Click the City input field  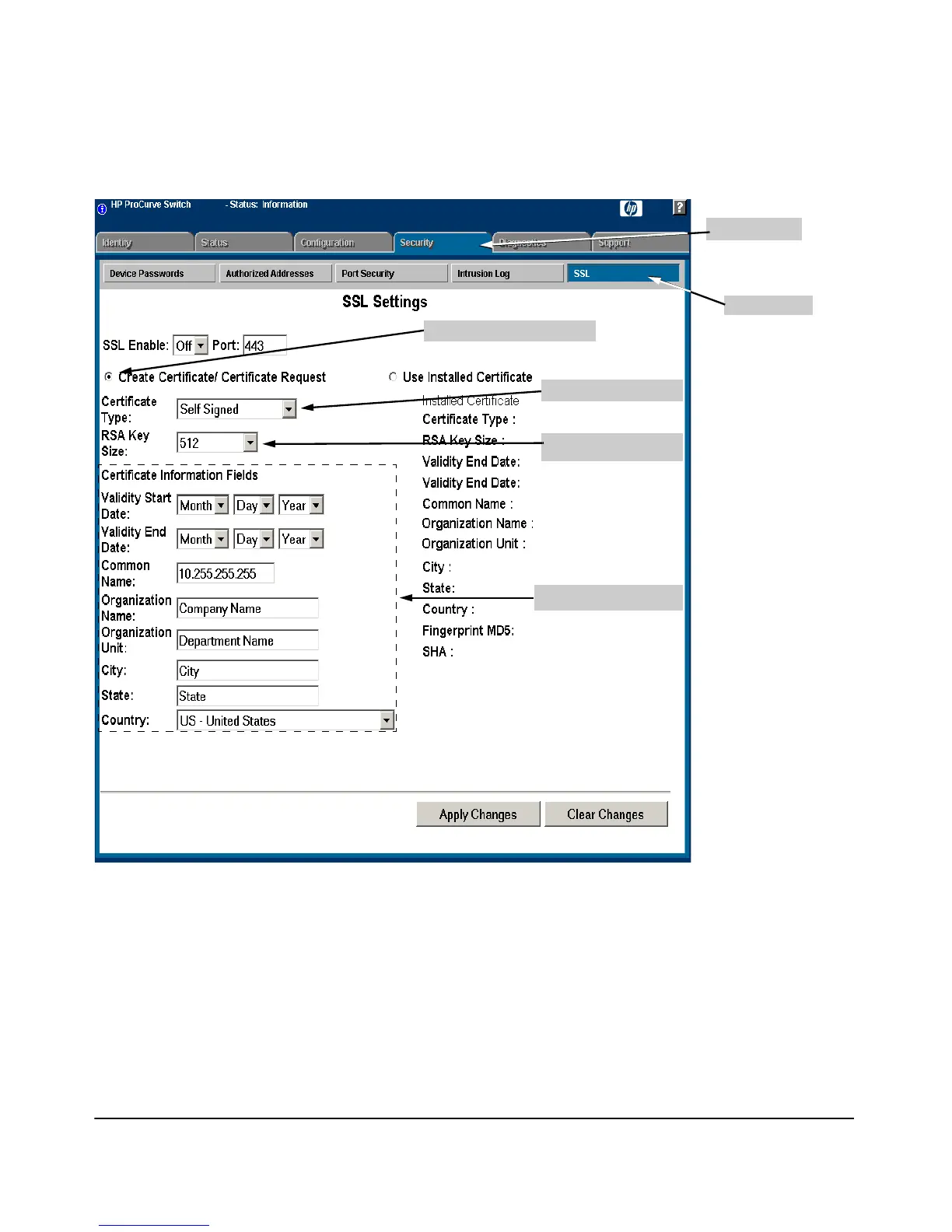coord(248,670)
